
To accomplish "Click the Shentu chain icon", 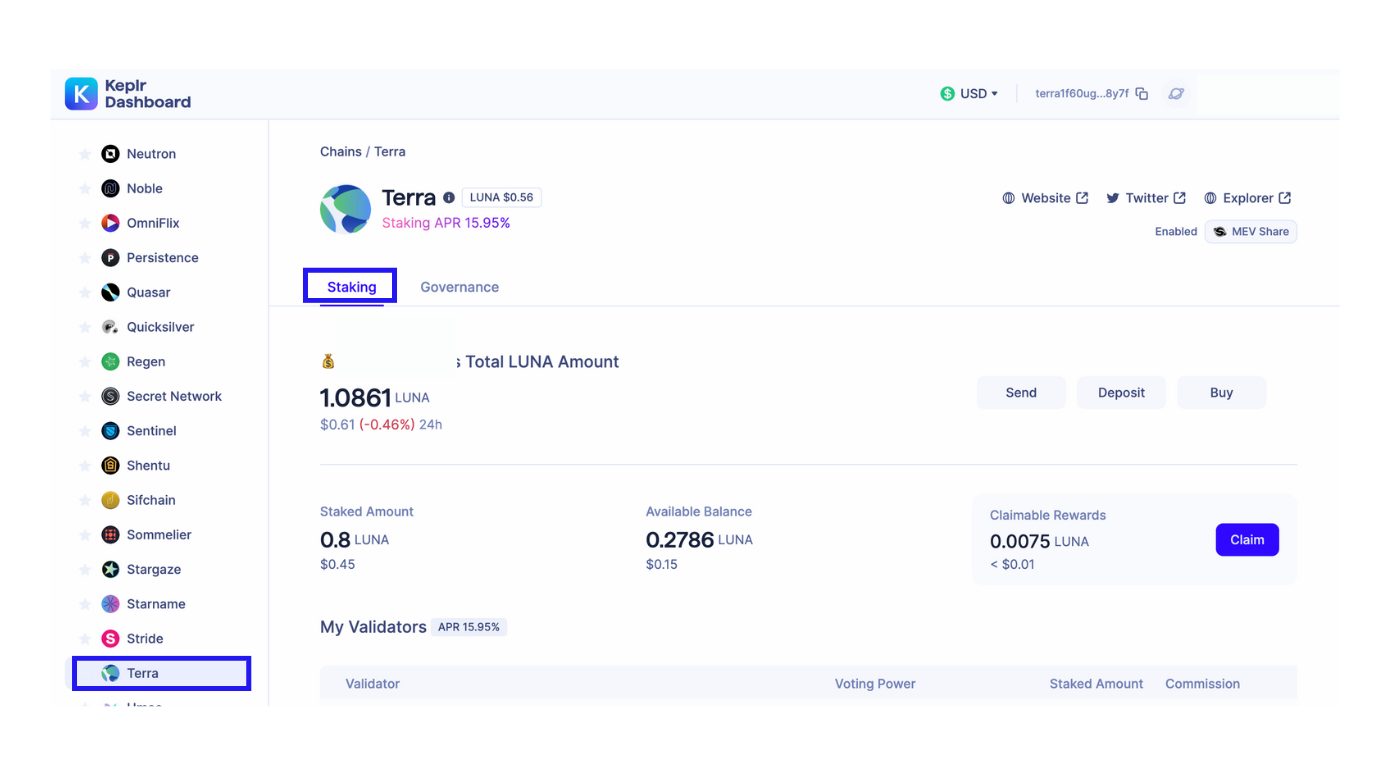I will point(111,466).
